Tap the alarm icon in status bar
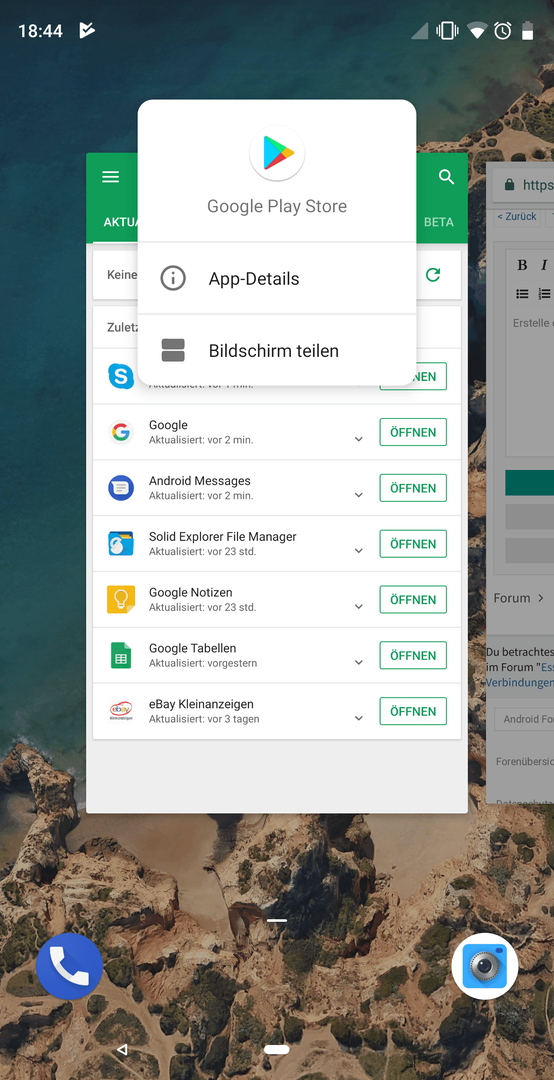The height and width of the screenshot is (1080, 554). 503,30
